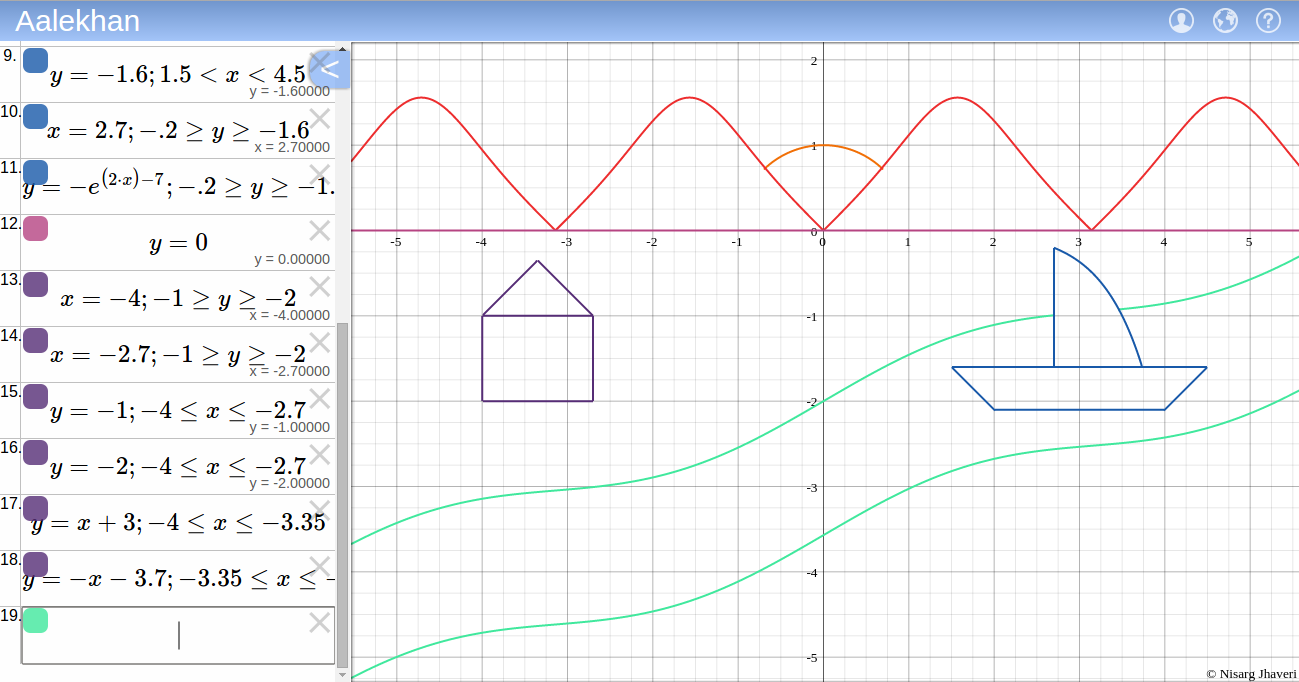The width and height of the screenshot is (1299, 682).
Task: Open the globe language icon
Action: coord(1225,21)
